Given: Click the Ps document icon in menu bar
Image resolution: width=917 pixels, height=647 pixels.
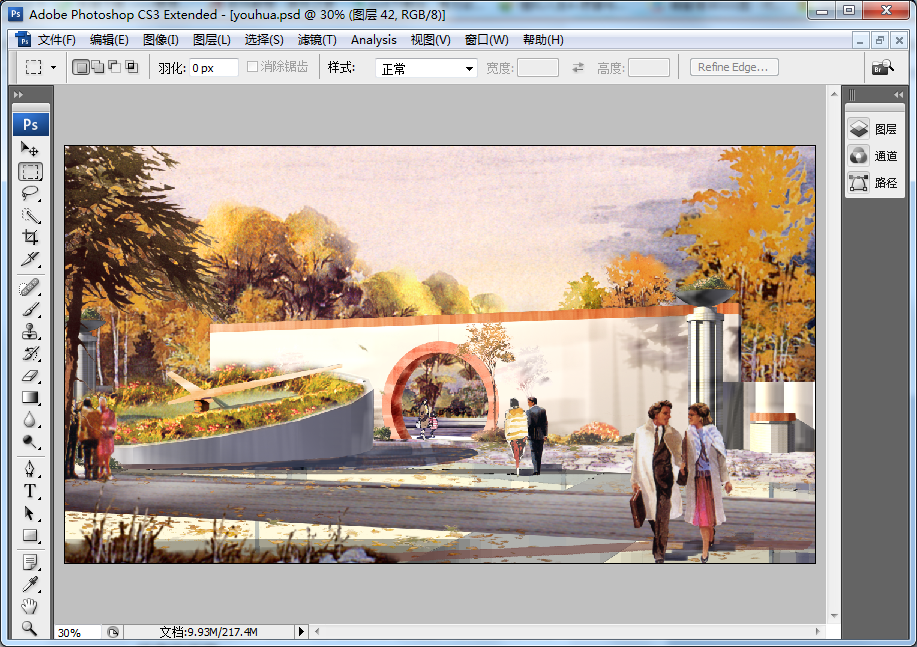Looking at the screenshot, I should click(23, 40).
